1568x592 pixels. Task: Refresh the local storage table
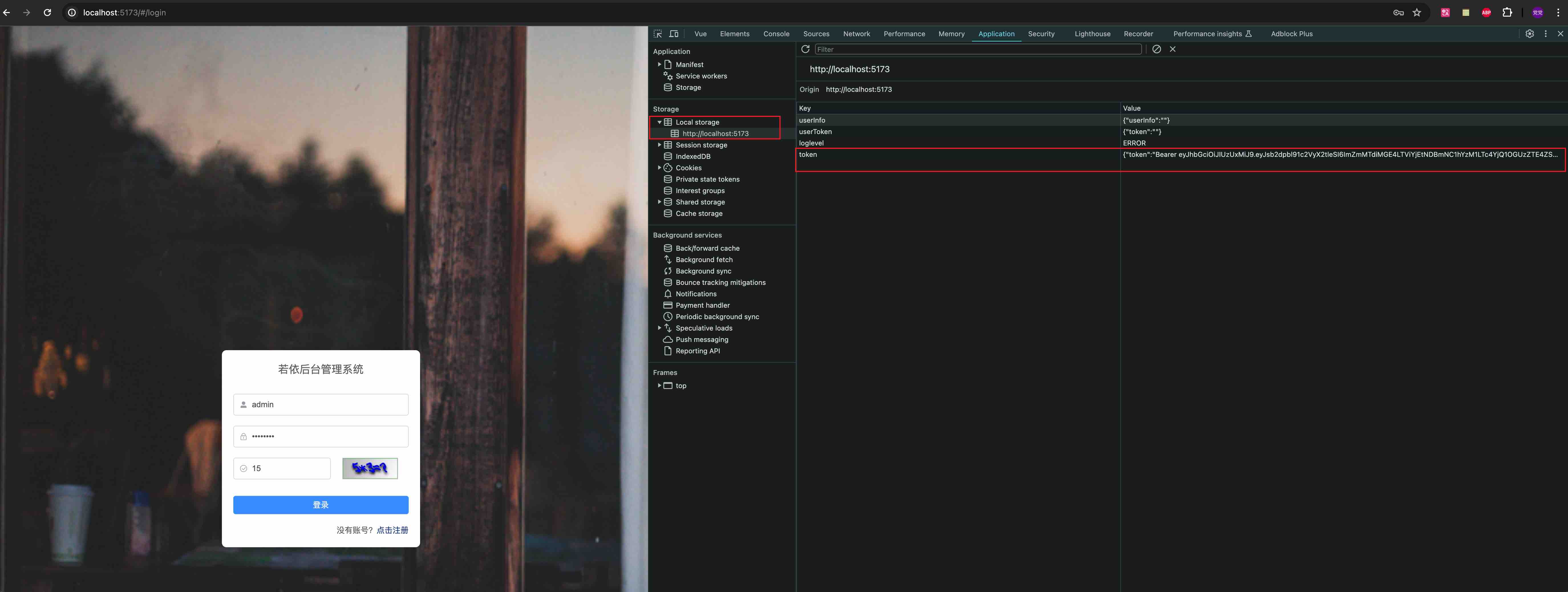805,49
